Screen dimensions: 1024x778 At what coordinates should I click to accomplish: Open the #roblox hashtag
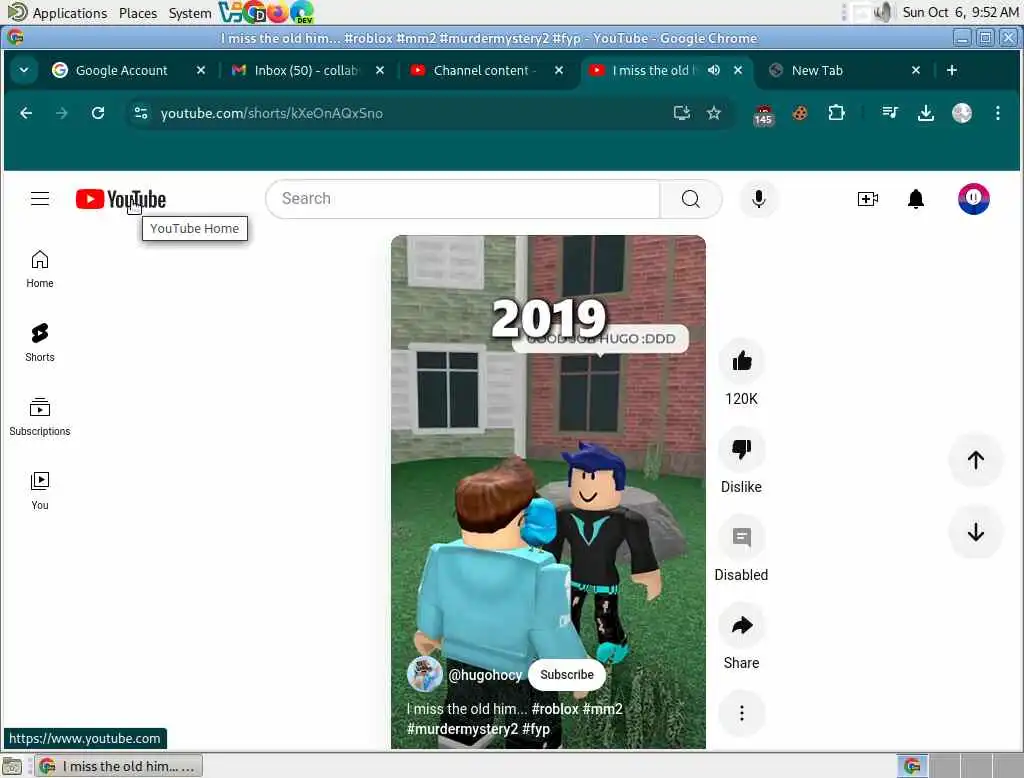[x=554, y=709]
